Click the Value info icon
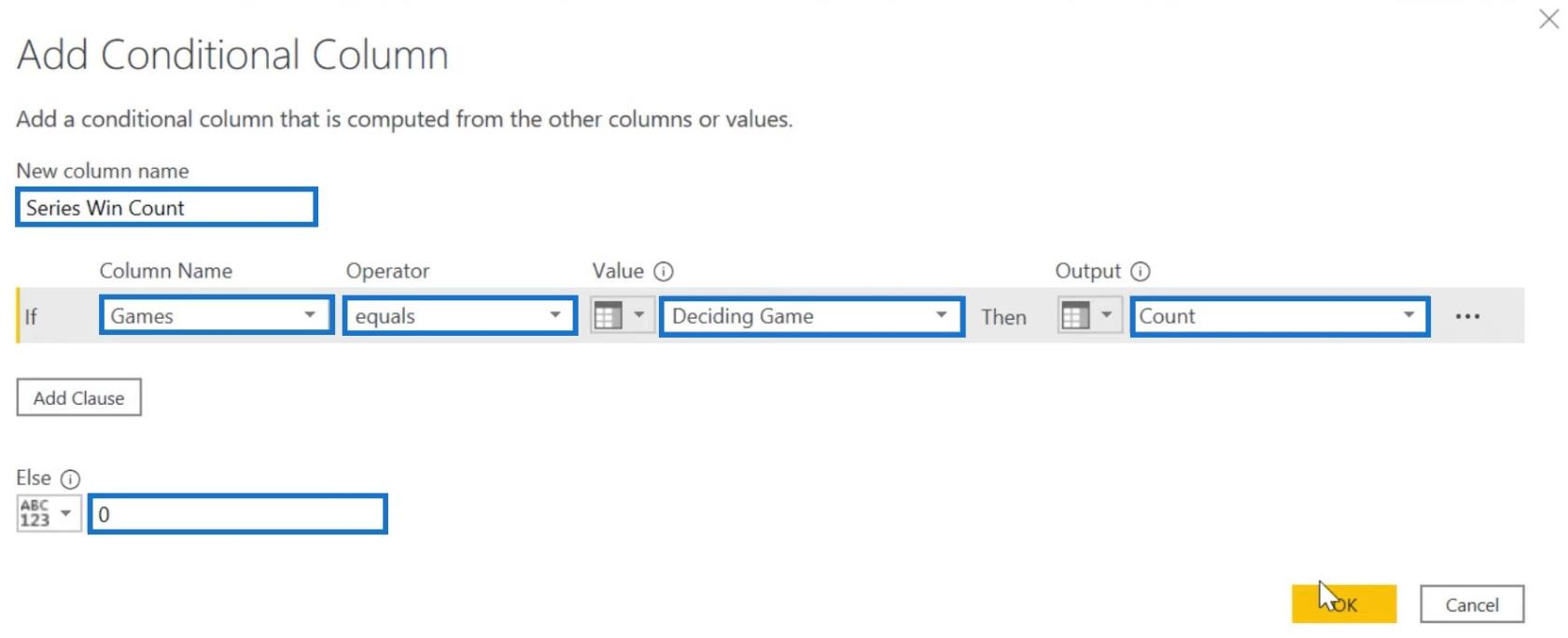Screen dimensions: 1568x638 tap(664, 271)
